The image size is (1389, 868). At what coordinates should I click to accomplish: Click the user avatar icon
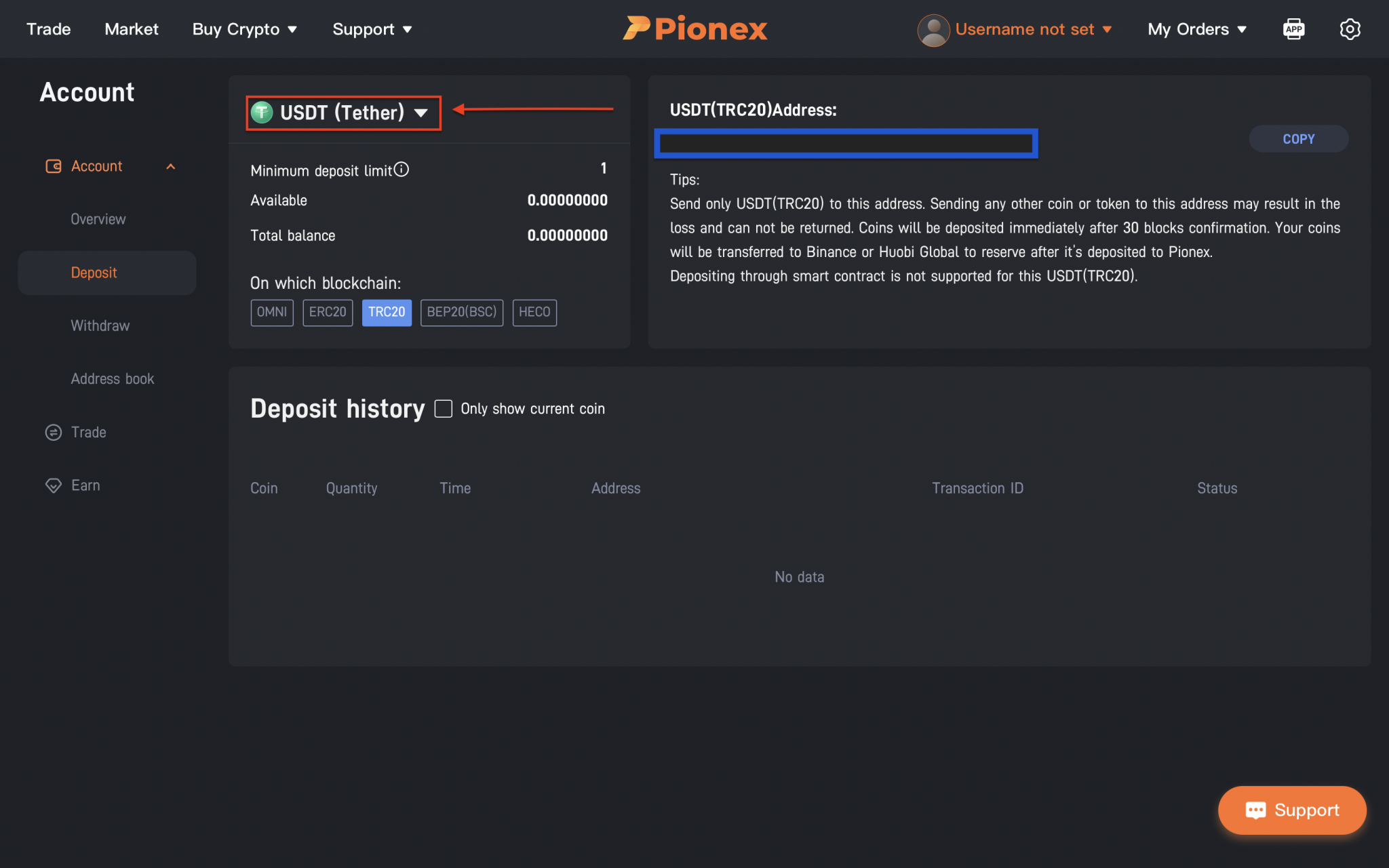pyautogui.click(x=933, y=29)
